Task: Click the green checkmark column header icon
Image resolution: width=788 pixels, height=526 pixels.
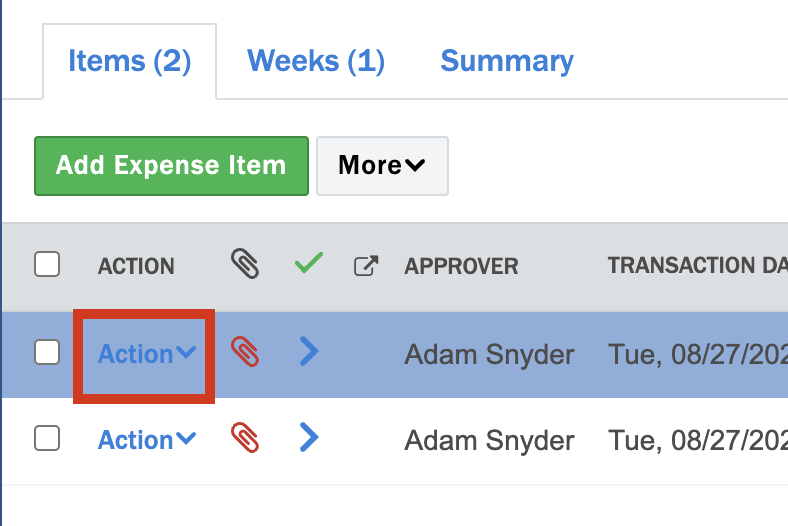Action: click(x=309, y=264)
